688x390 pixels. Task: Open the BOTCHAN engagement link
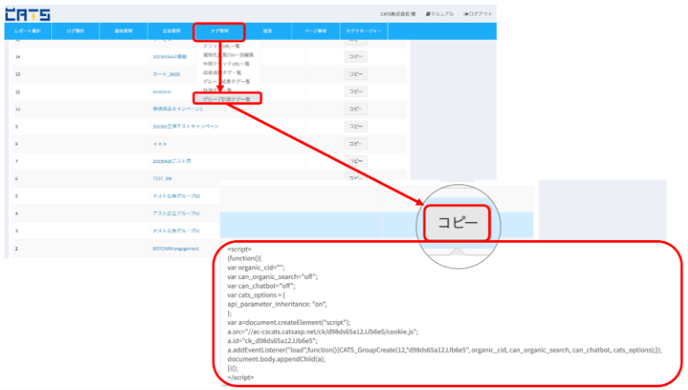click(176, 249)
